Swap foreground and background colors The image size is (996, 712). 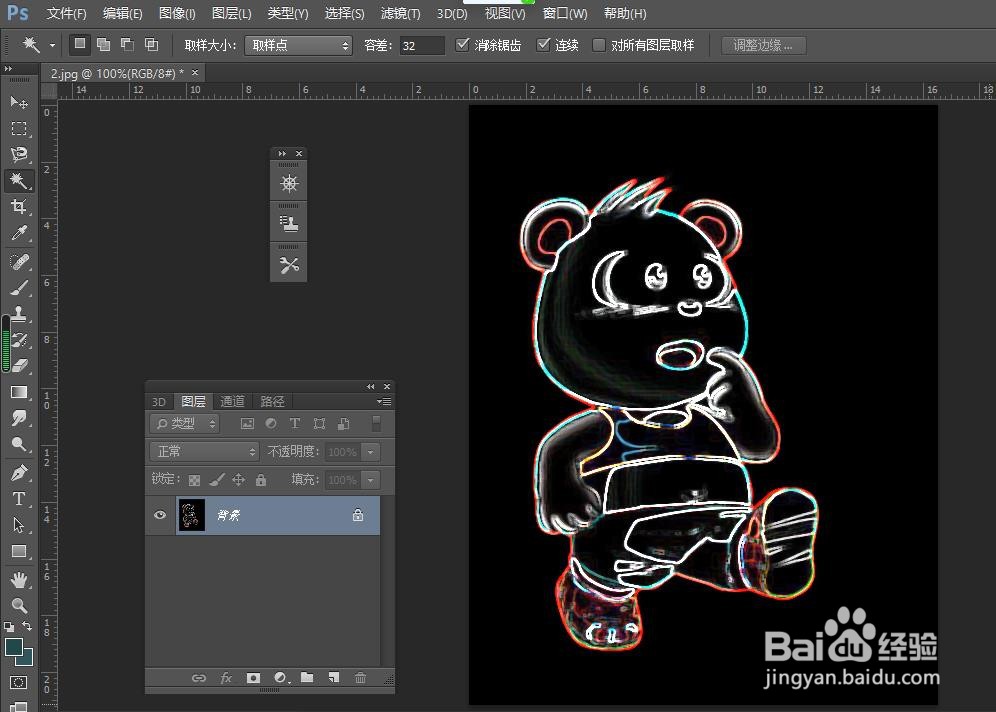(27, 626)
